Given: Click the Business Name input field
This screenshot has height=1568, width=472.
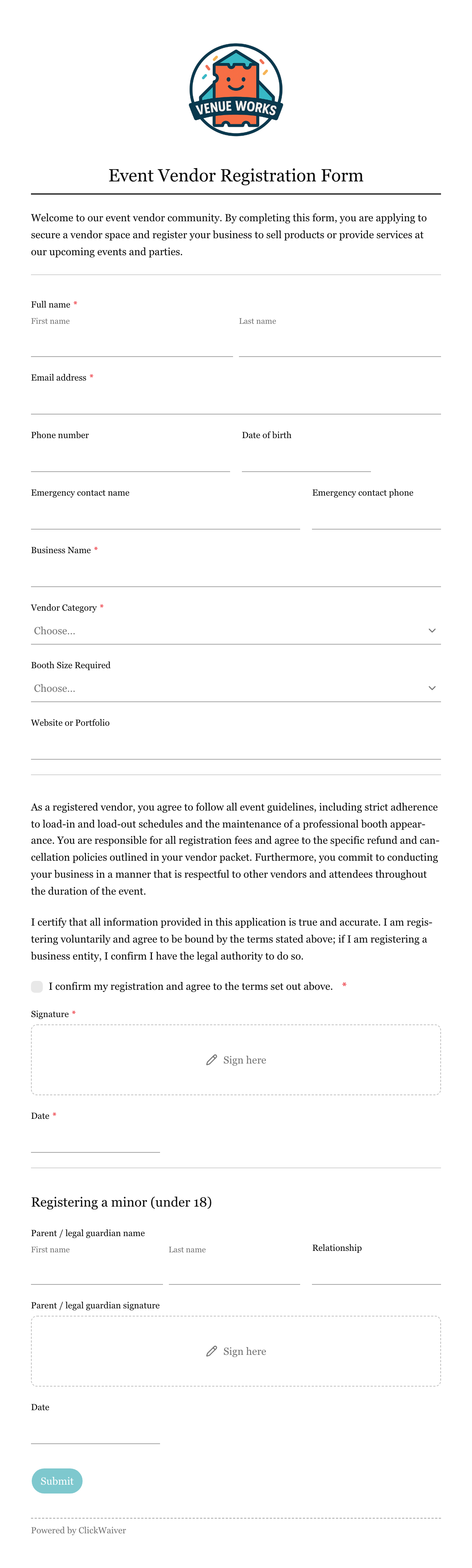Looking at the screenshot, I should [x=236, y=574].
